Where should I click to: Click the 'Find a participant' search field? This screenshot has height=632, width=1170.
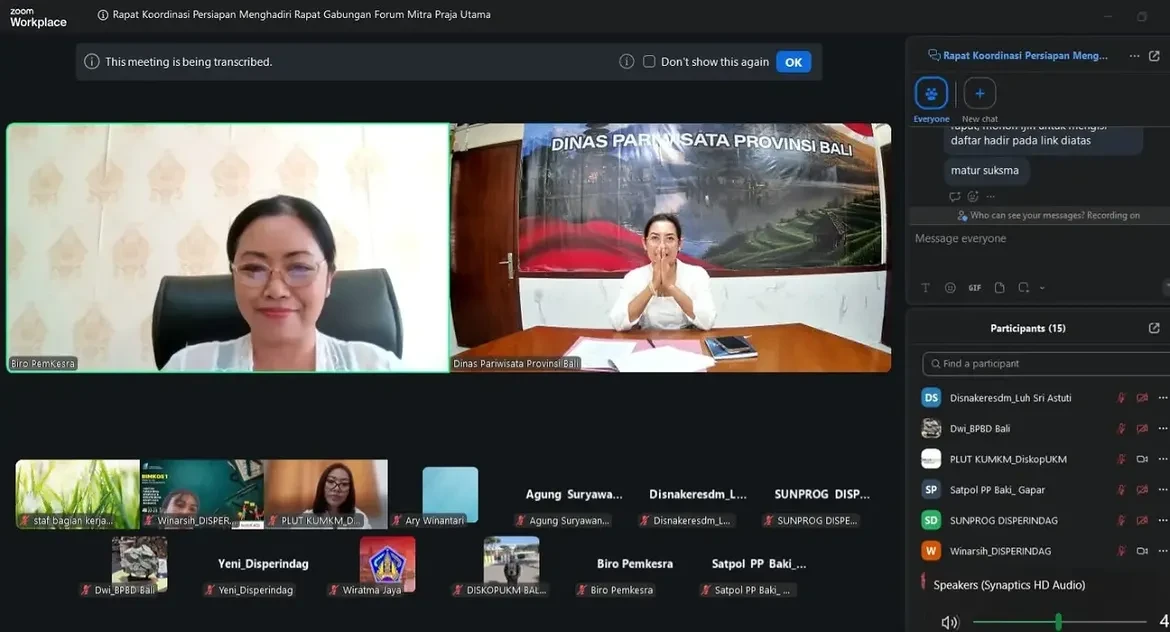point(1046,364)
